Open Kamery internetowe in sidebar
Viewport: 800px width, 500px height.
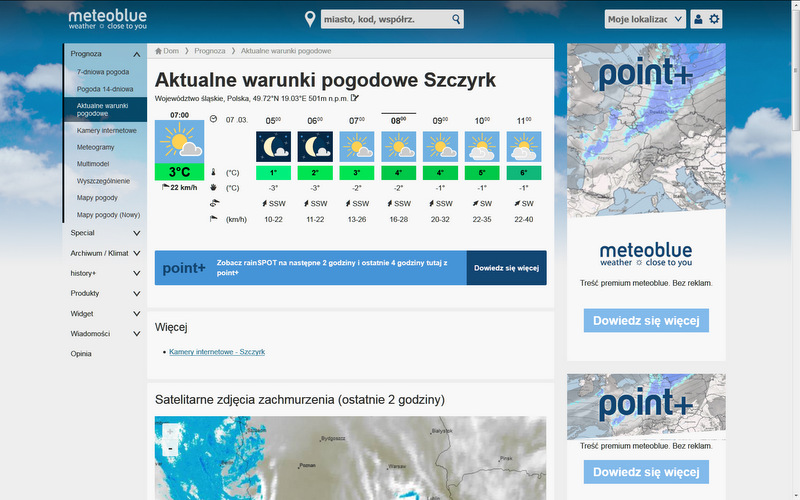coord(107,131)
